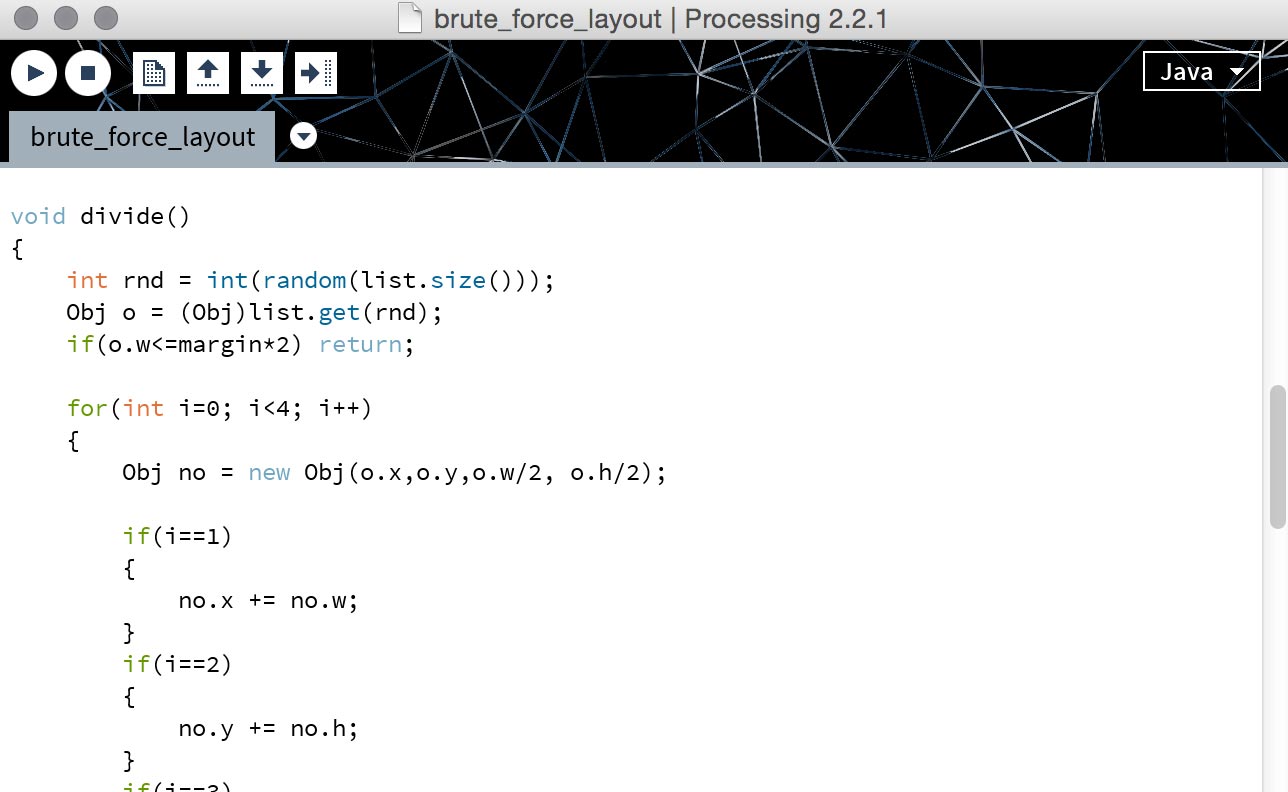This screenshot has height=792, width=1288.
Task: Open a sketch using the up-arrow icon
Action: (x=208, y=73)
